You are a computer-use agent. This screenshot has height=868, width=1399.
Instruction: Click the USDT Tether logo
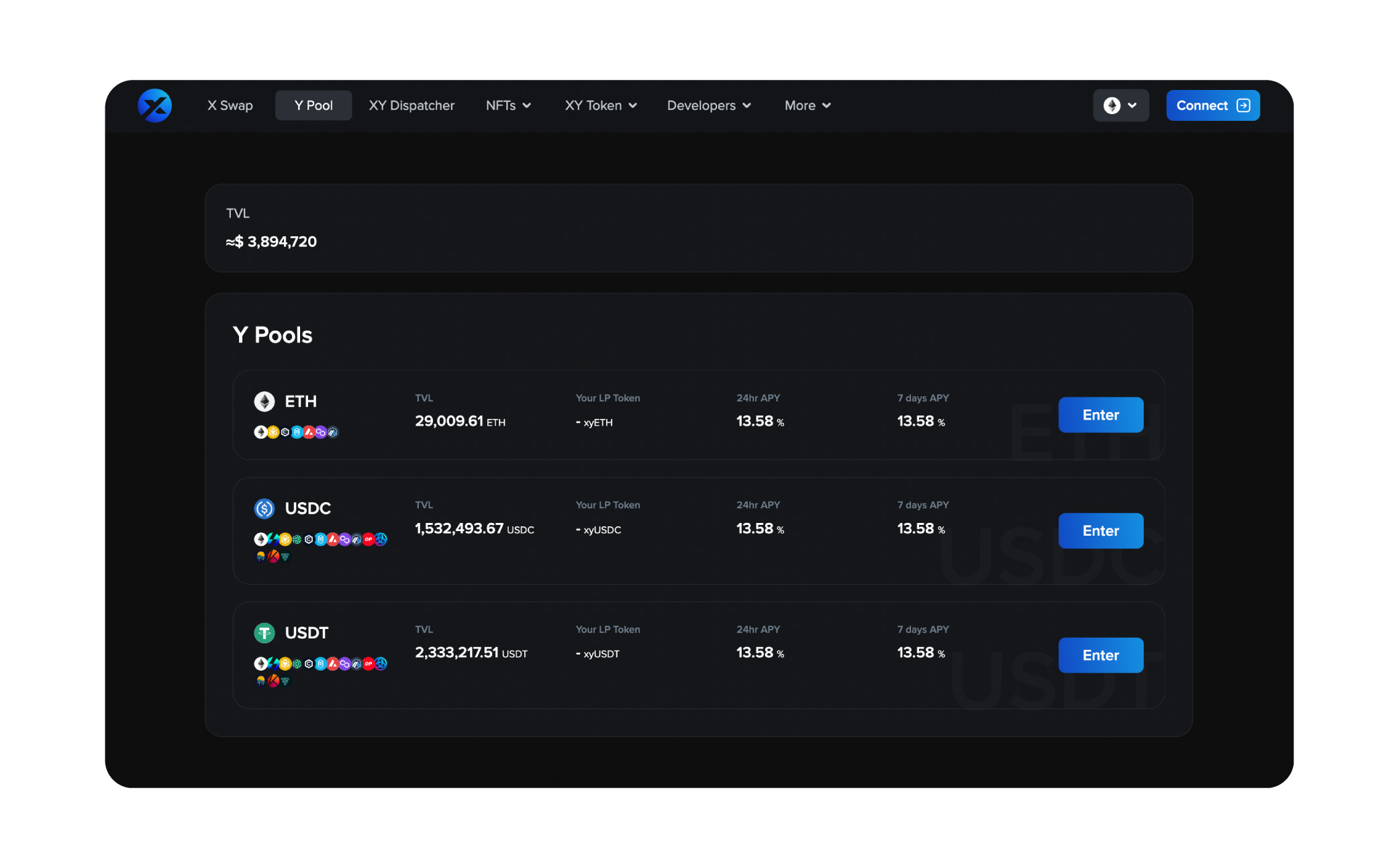(x=264, y=632)
